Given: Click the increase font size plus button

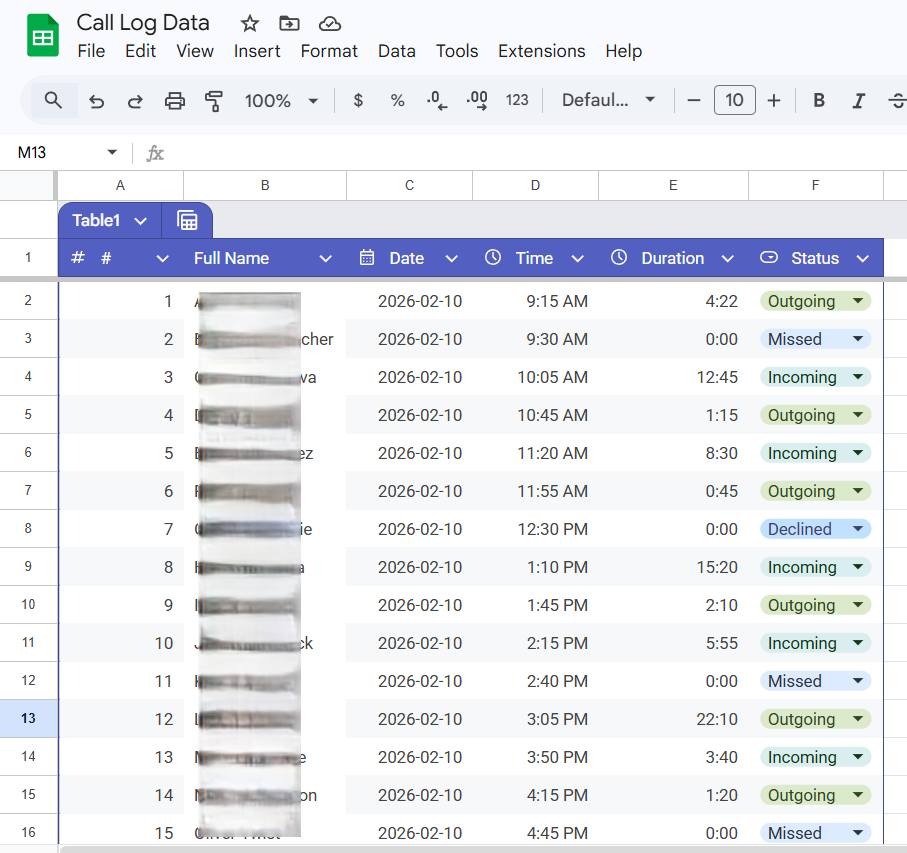Looking at the screenshot, I should 773,101.
